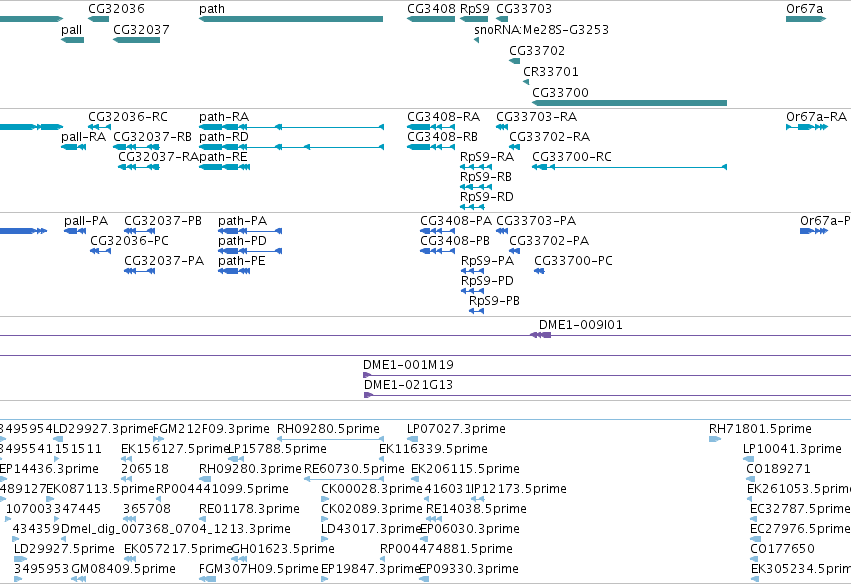Click the pall-PA protein feature

75,231
